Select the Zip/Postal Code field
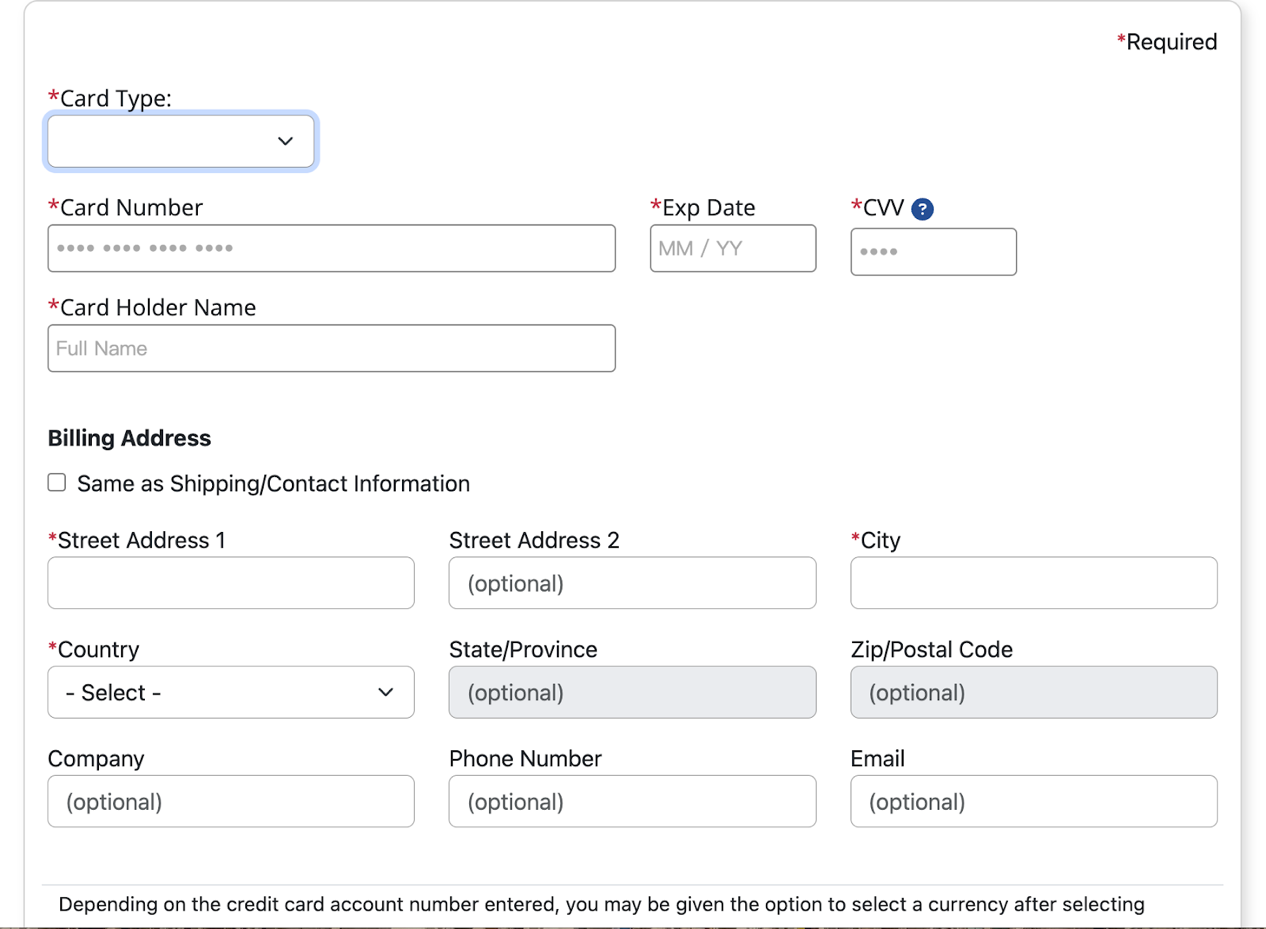This screenshot has width=1266, height=929. (x=1033, y=692)
